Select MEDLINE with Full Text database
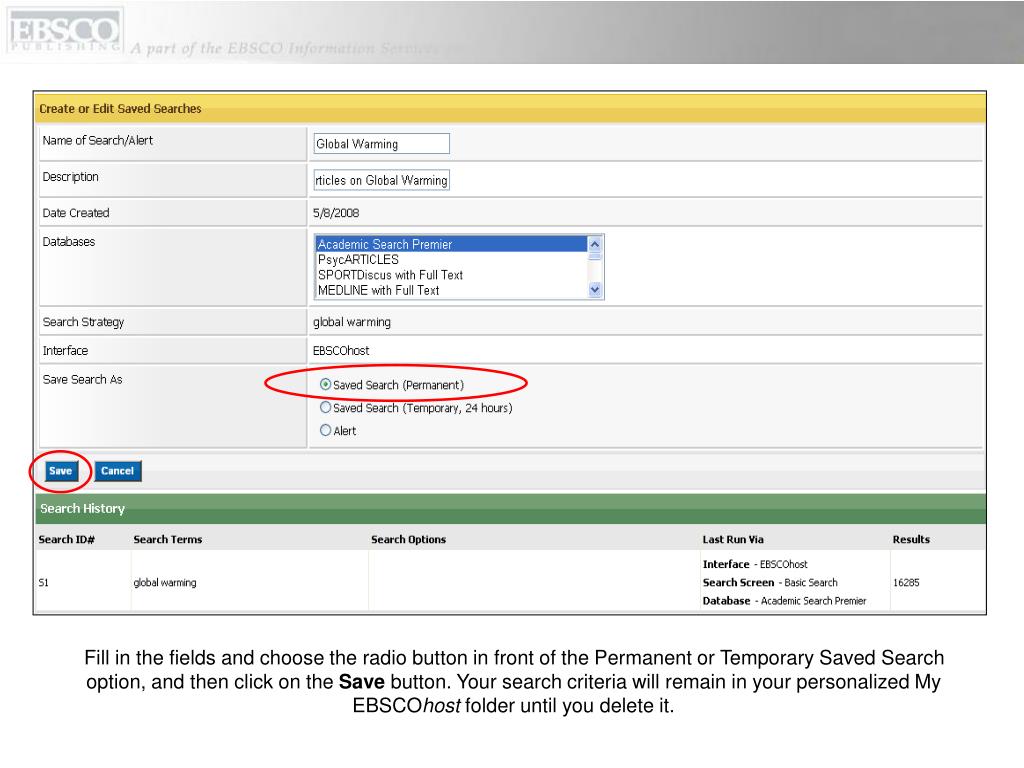This screenshot has width=1024, height=768. pyautogui.click(x=451, y=290)
